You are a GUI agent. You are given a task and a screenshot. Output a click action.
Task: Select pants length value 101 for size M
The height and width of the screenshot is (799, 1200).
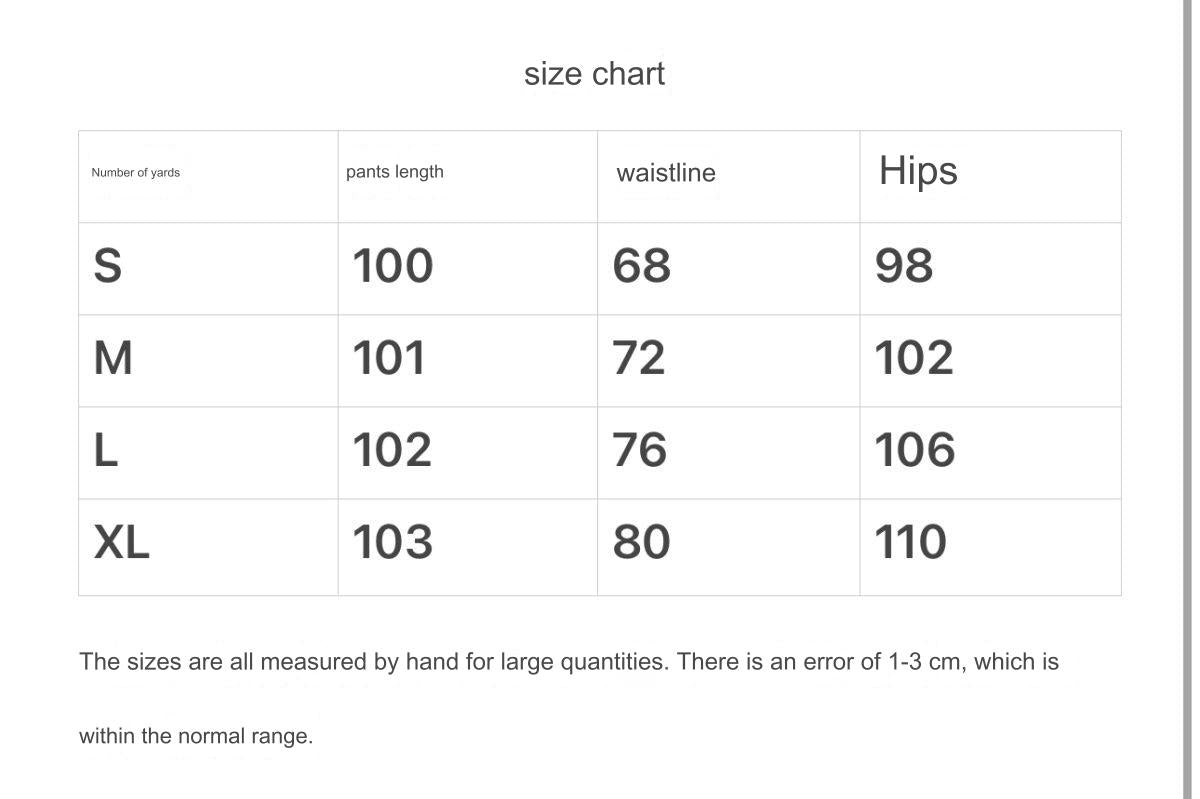click(x=389, y=358)
